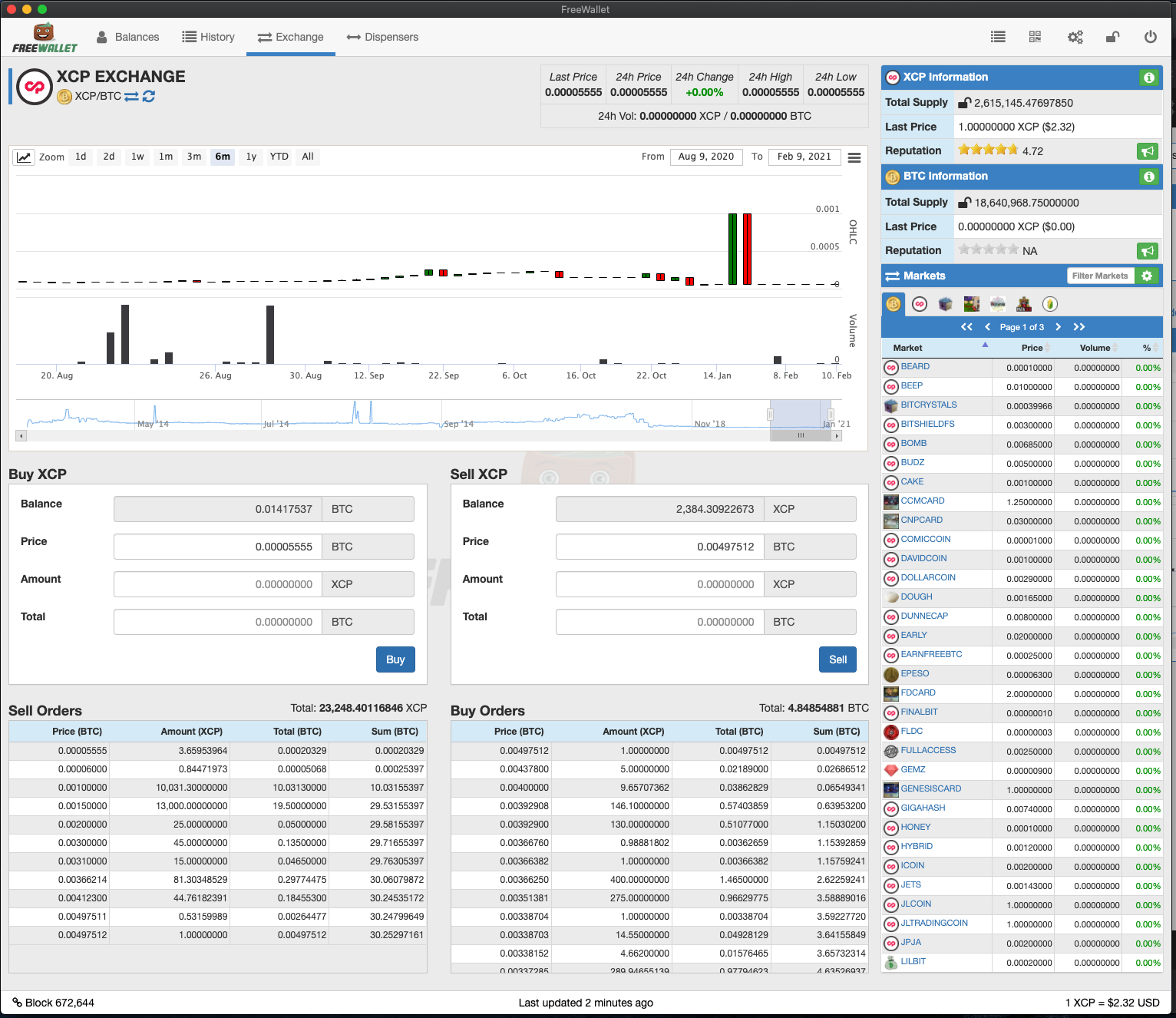This screenshot has height=1018, width=1176.
Task: Click chart navigator scroll left arrow
Action: click(21, 435)
